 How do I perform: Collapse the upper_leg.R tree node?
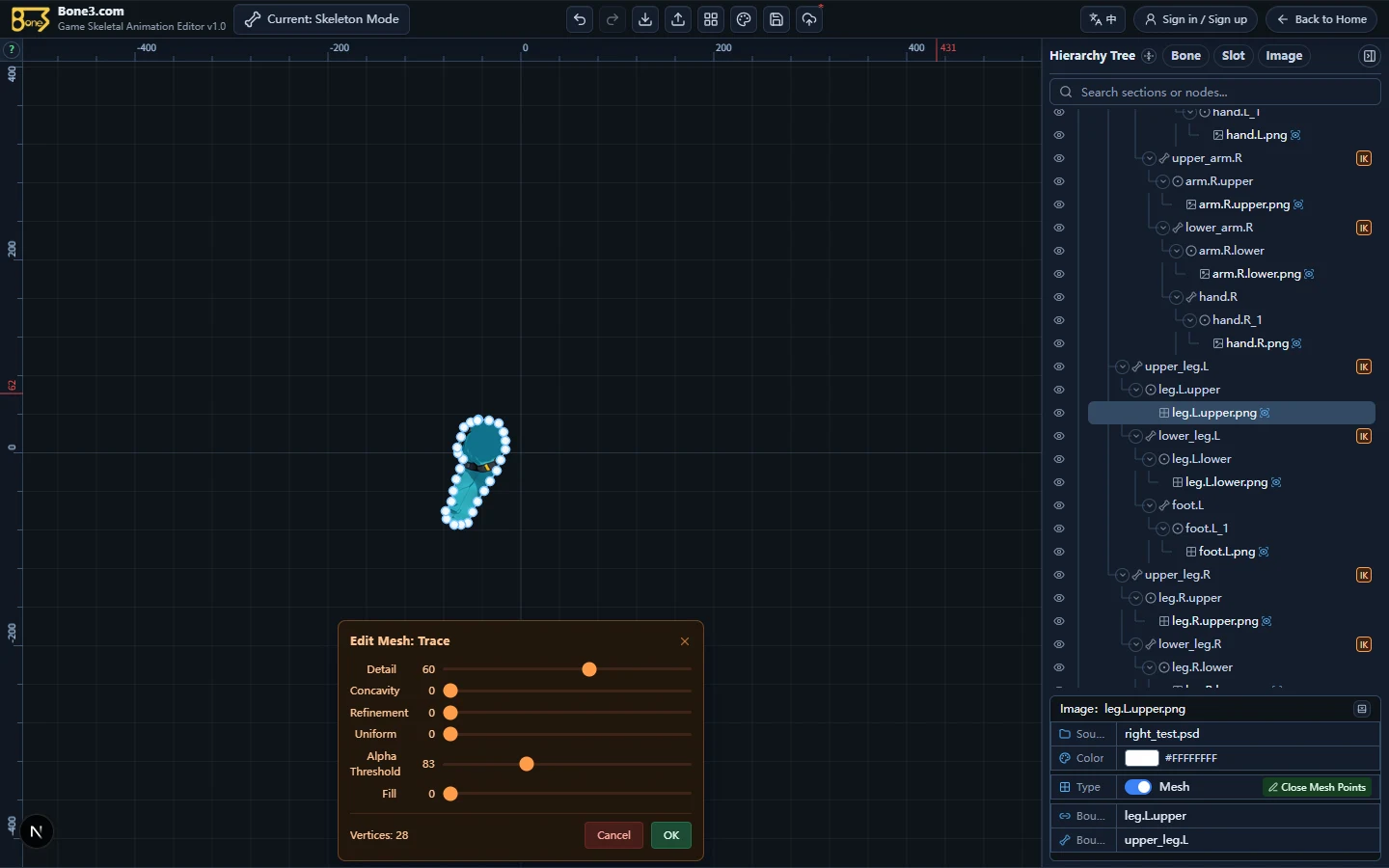[x=1123, y=575]
